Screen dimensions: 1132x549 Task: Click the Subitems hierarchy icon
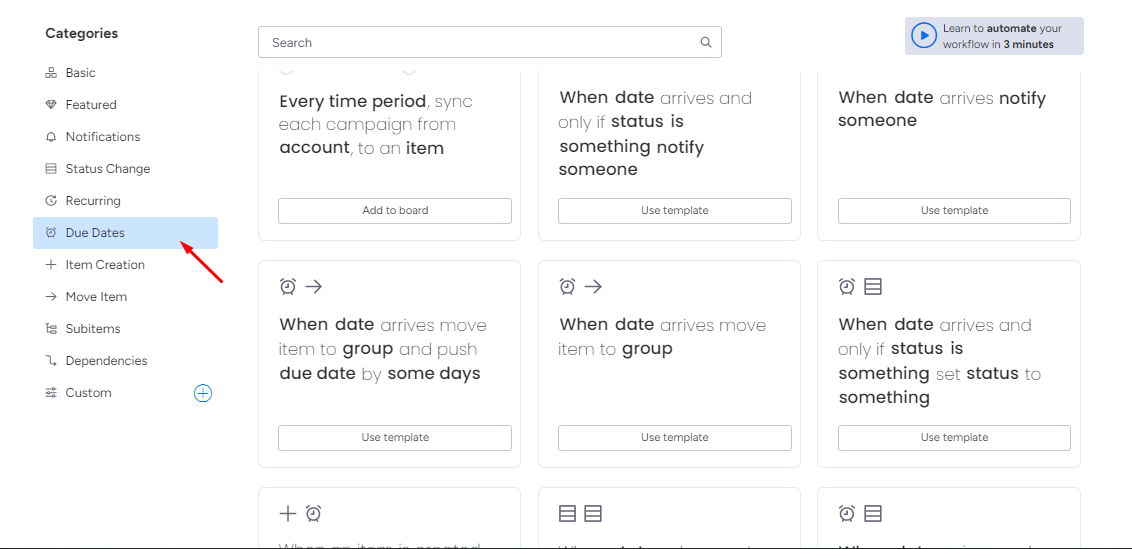51,329
